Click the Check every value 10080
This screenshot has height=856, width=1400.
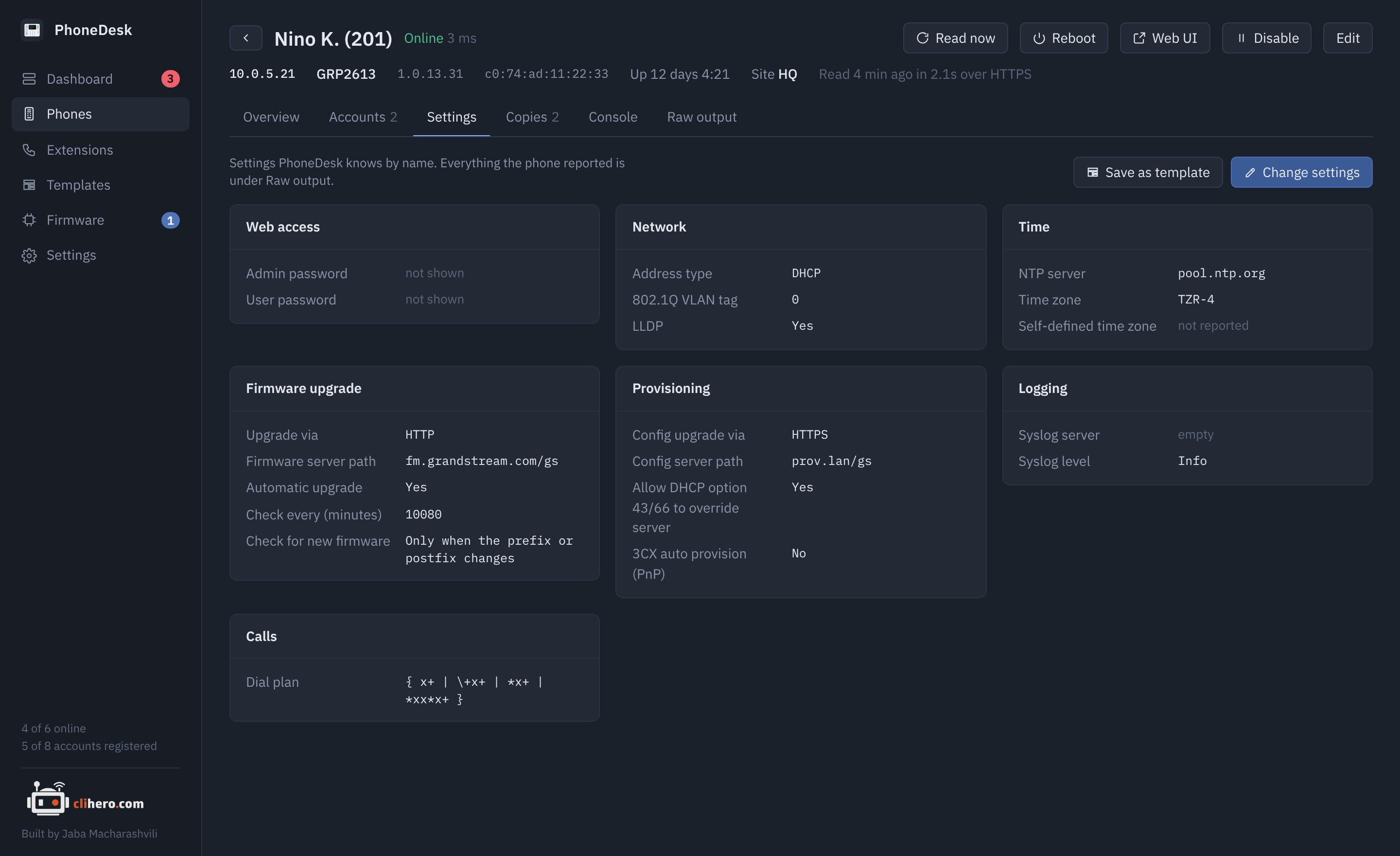[423, 514]
